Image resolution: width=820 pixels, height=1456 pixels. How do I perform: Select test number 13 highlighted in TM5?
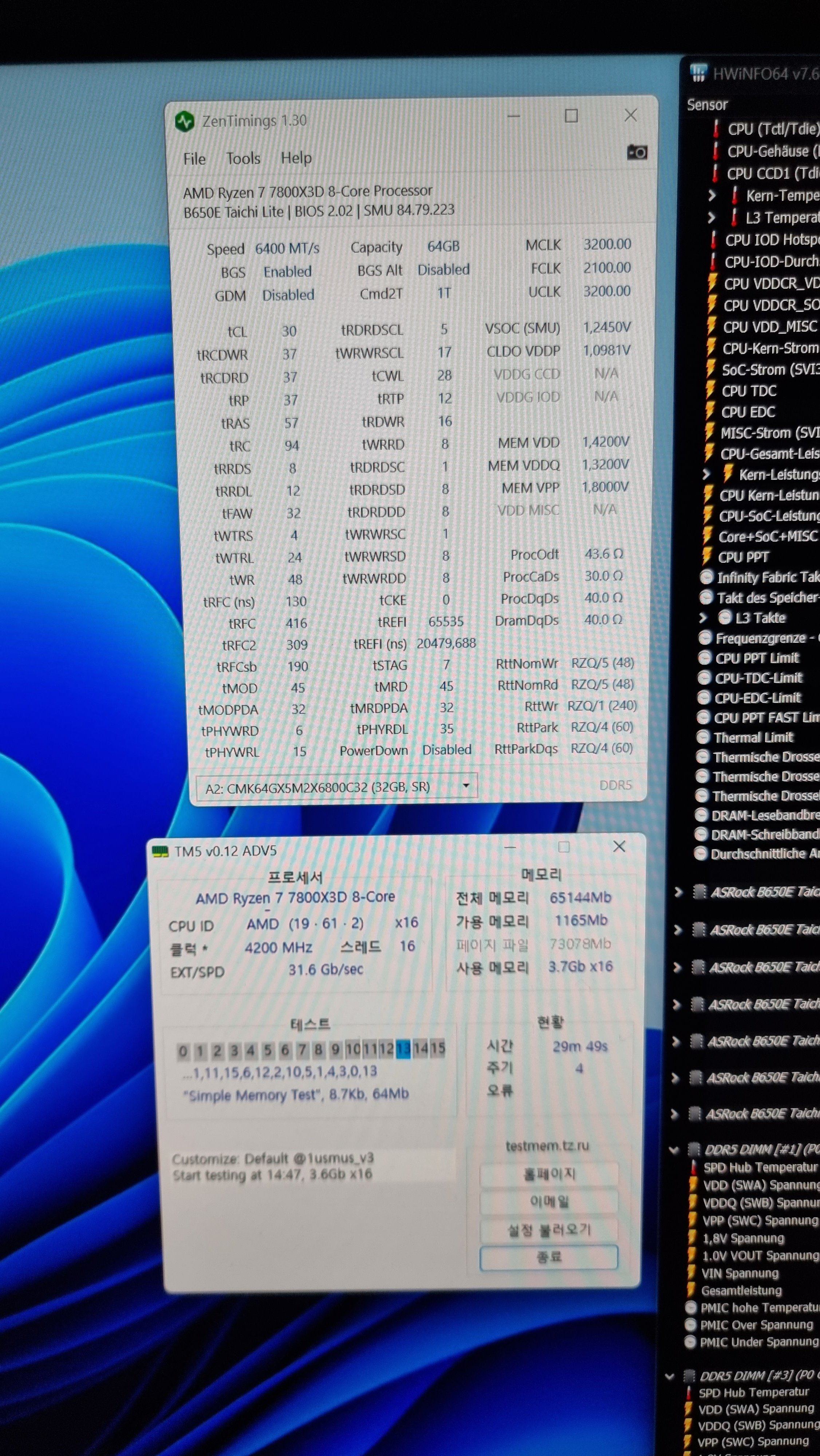click(x=403, y=1050)
